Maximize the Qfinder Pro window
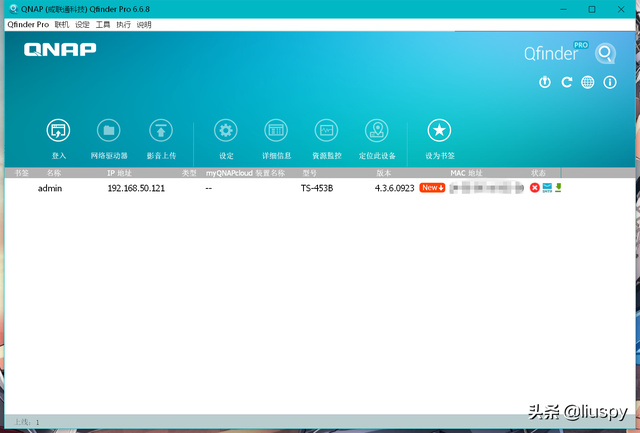 592,9
